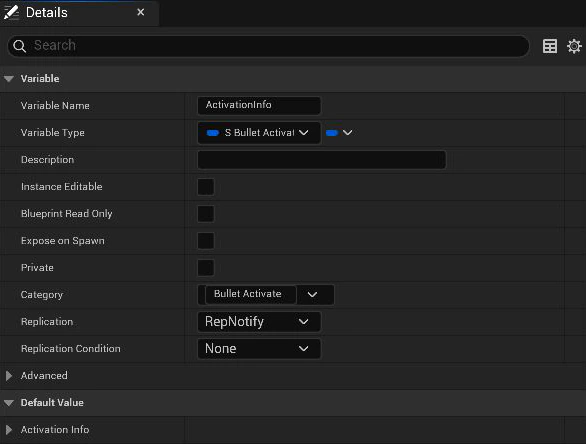Focus the Details search field
586x444 pixels.
[x=268, y=46]
